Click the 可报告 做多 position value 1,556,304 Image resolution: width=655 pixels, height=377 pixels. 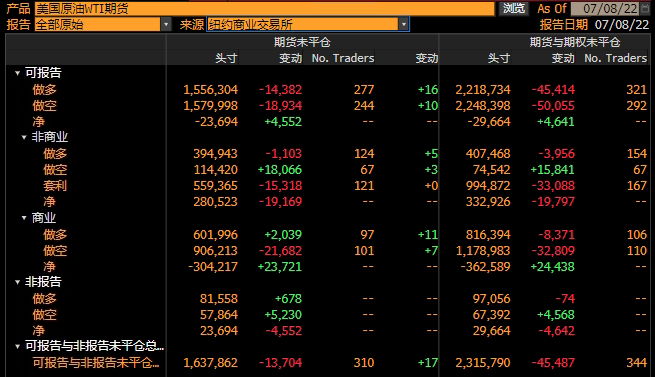(x=210, y=89)
